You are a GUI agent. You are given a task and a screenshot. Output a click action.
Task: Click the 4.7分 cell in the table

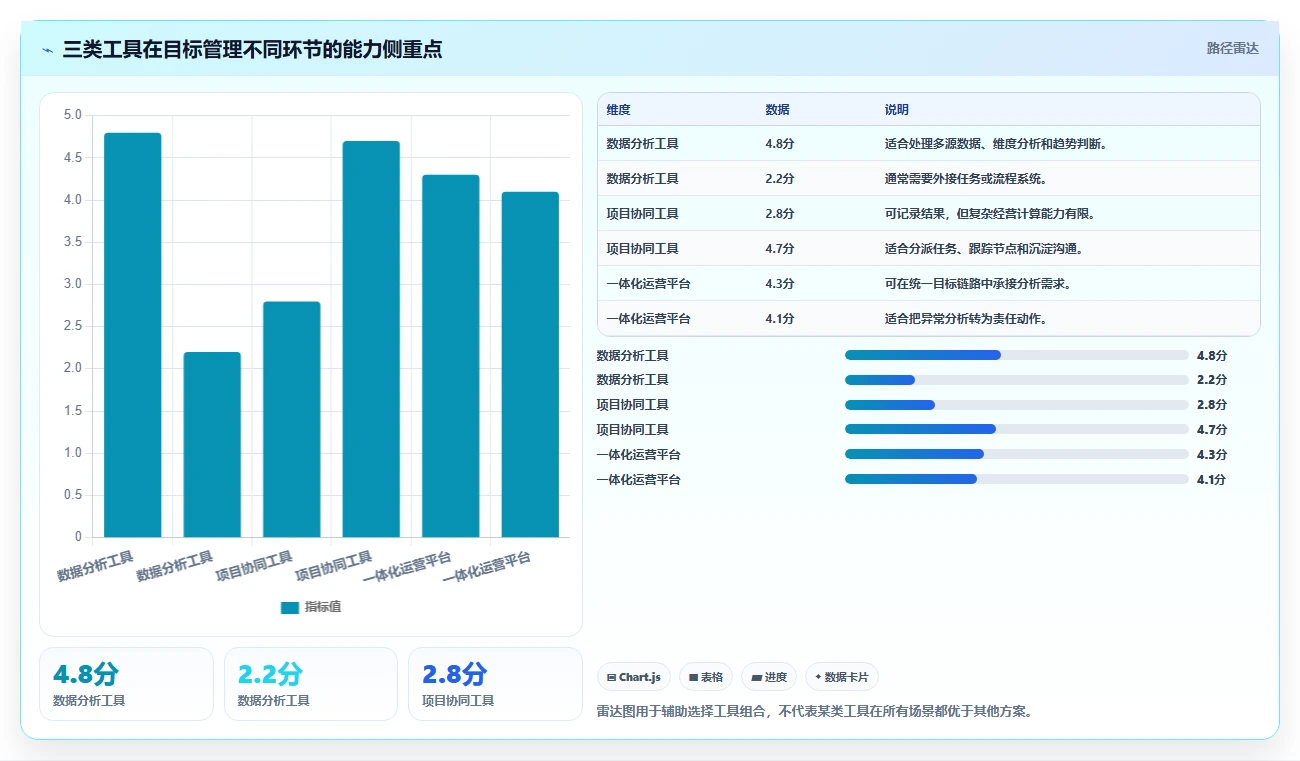(x=780, y=249)
